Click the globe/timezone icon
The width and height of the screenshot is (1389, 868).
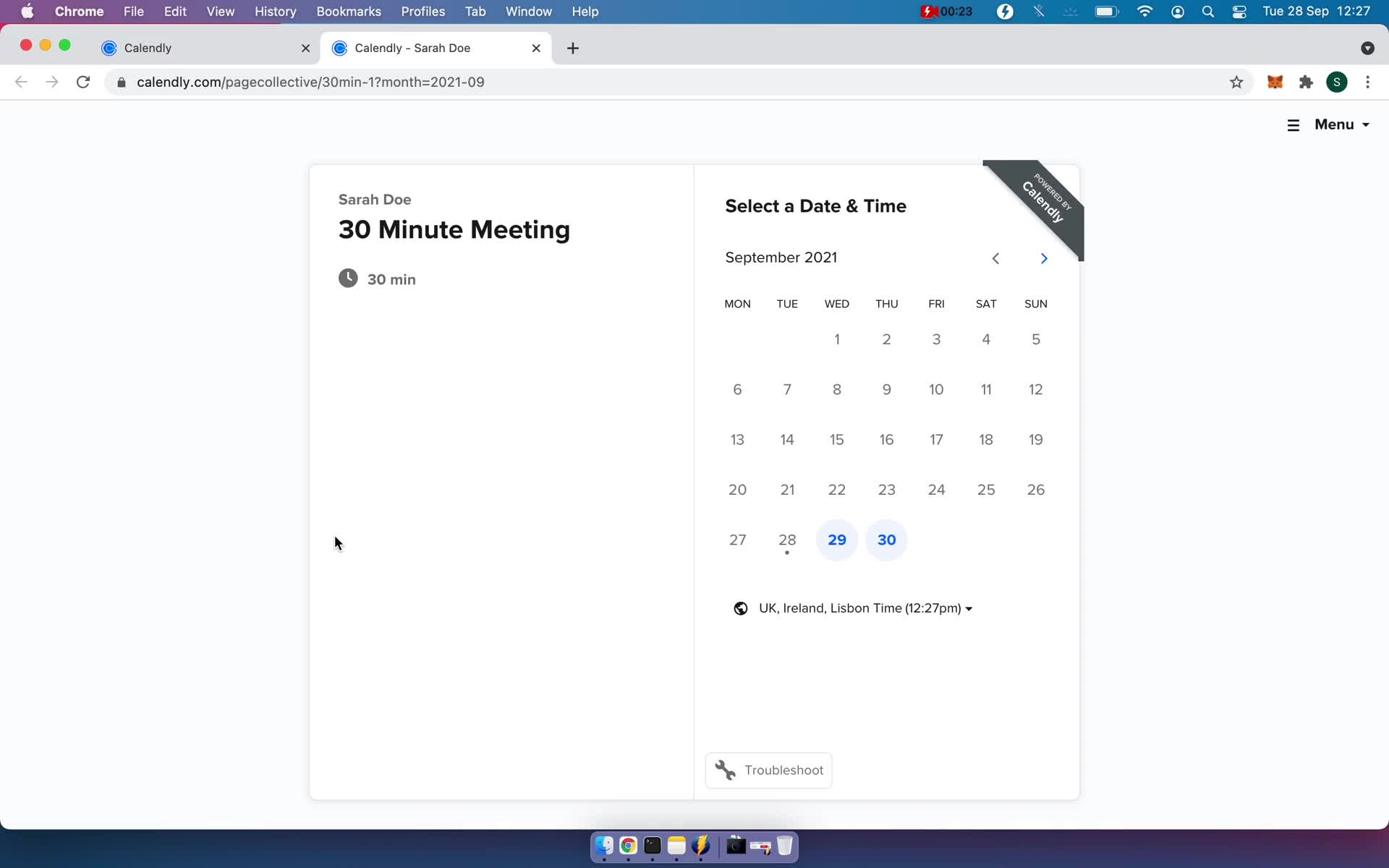pos(741,608)
